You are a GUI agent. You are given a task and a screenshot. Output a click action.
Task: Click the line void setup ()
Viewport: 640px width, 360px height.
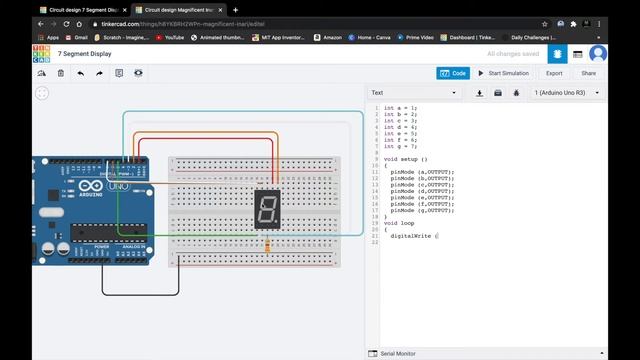pos(406,159)
